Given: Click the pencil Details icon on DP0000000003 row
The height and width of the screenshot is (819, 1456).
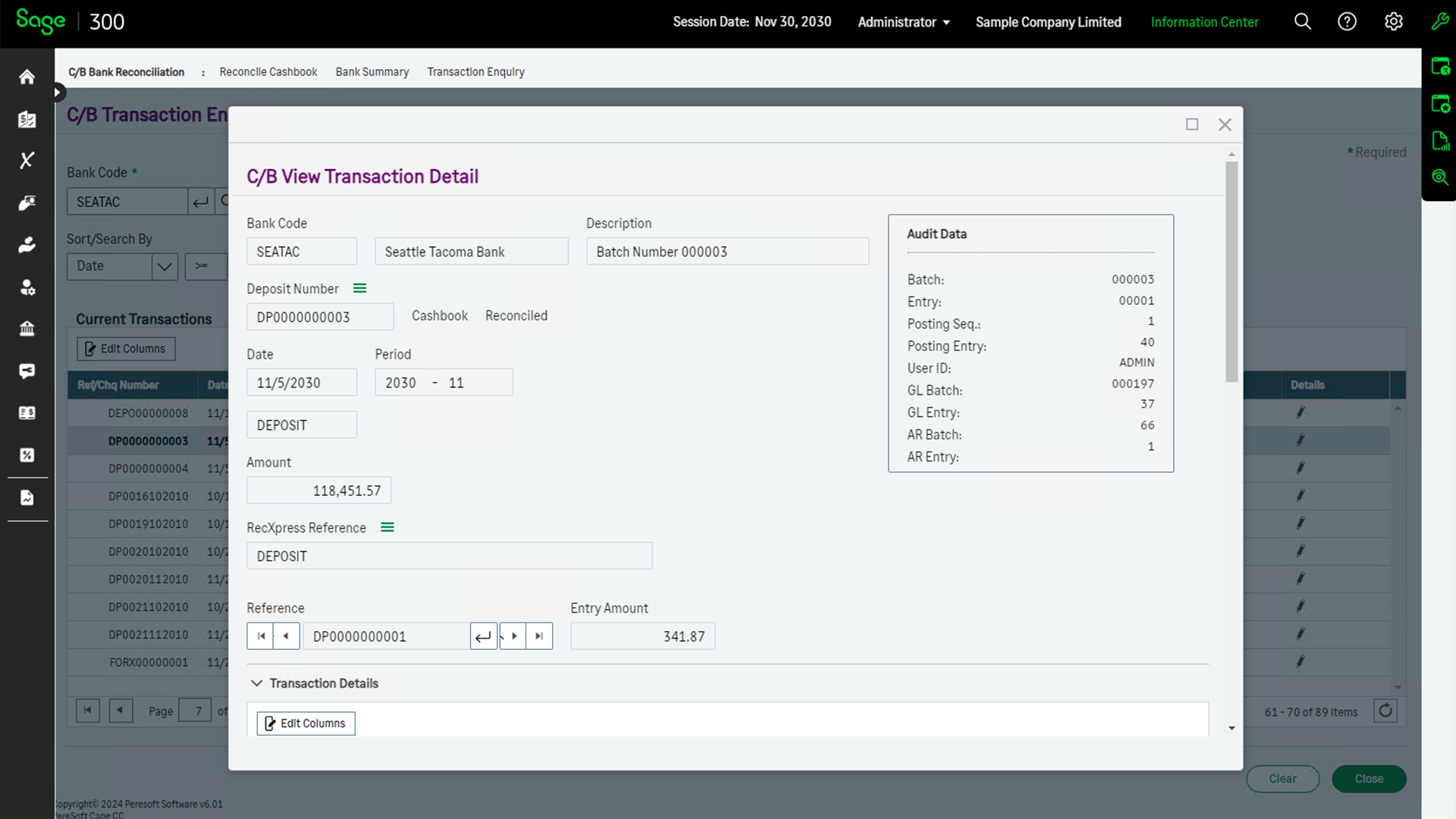Looking at the screenshot, I should [1300, 441].
